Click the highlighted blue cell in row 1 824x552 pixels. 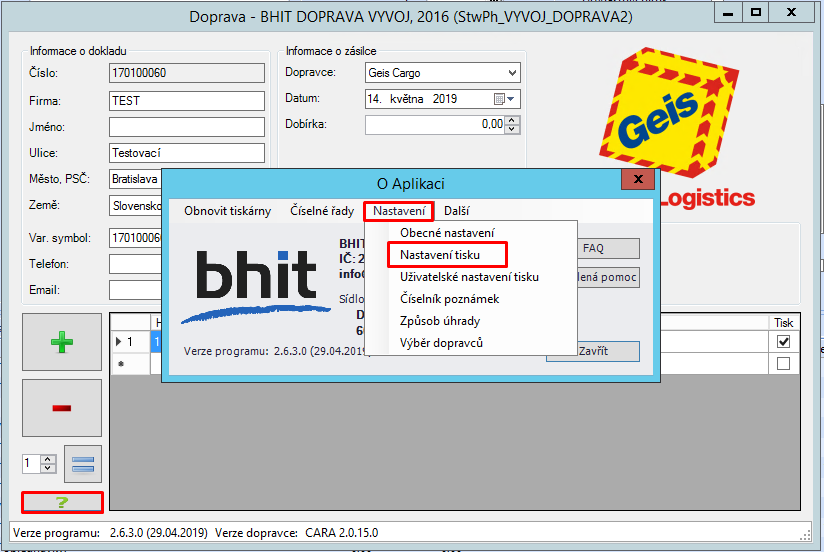point(156,342)
